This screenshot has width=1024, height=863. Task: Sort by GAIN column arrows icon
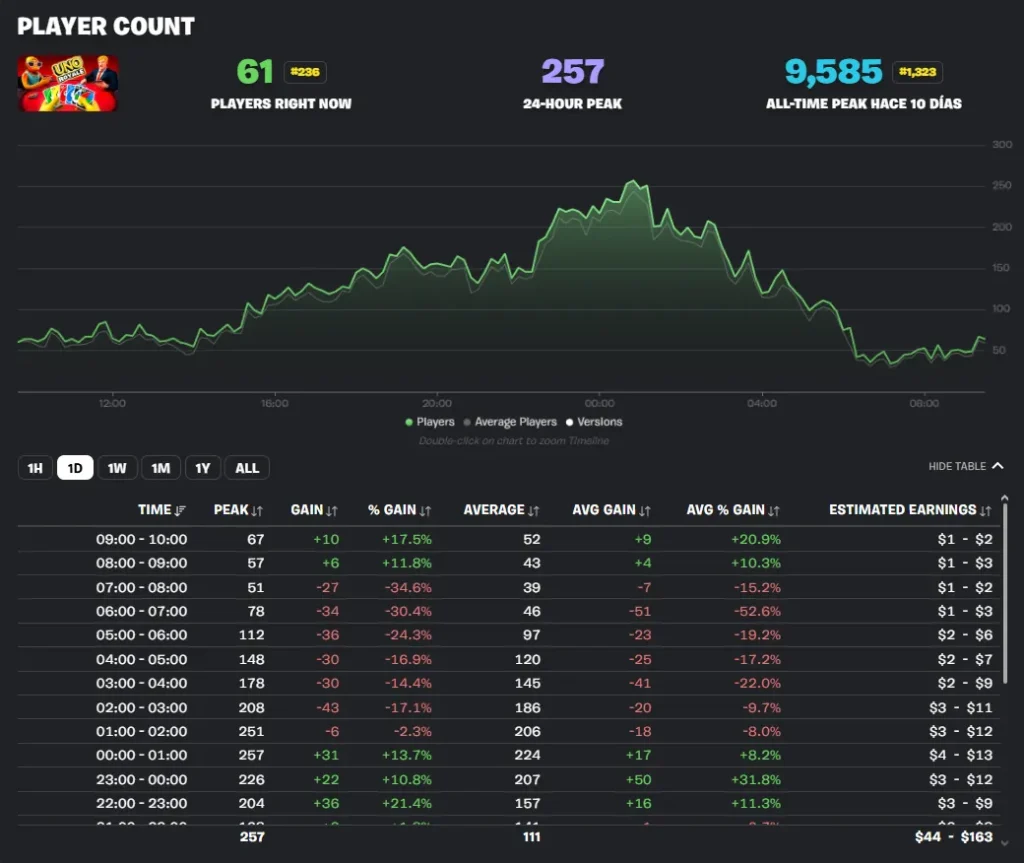(332, 511)
